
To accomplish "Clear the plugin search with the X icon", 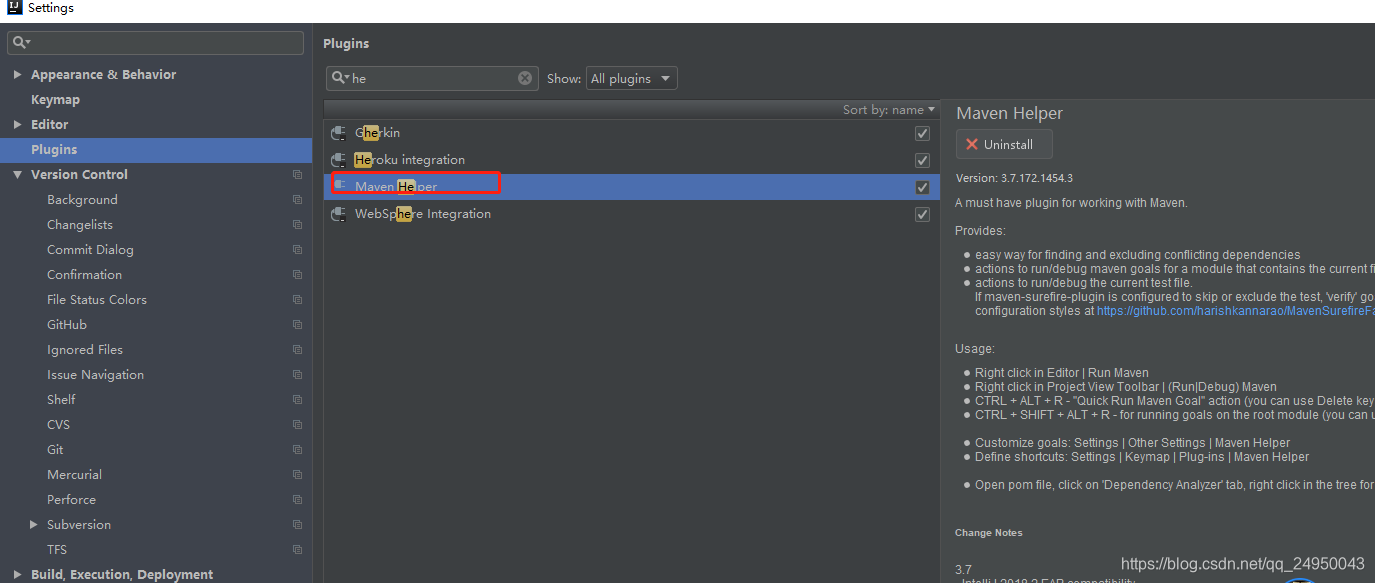I will tap(524, 77).
